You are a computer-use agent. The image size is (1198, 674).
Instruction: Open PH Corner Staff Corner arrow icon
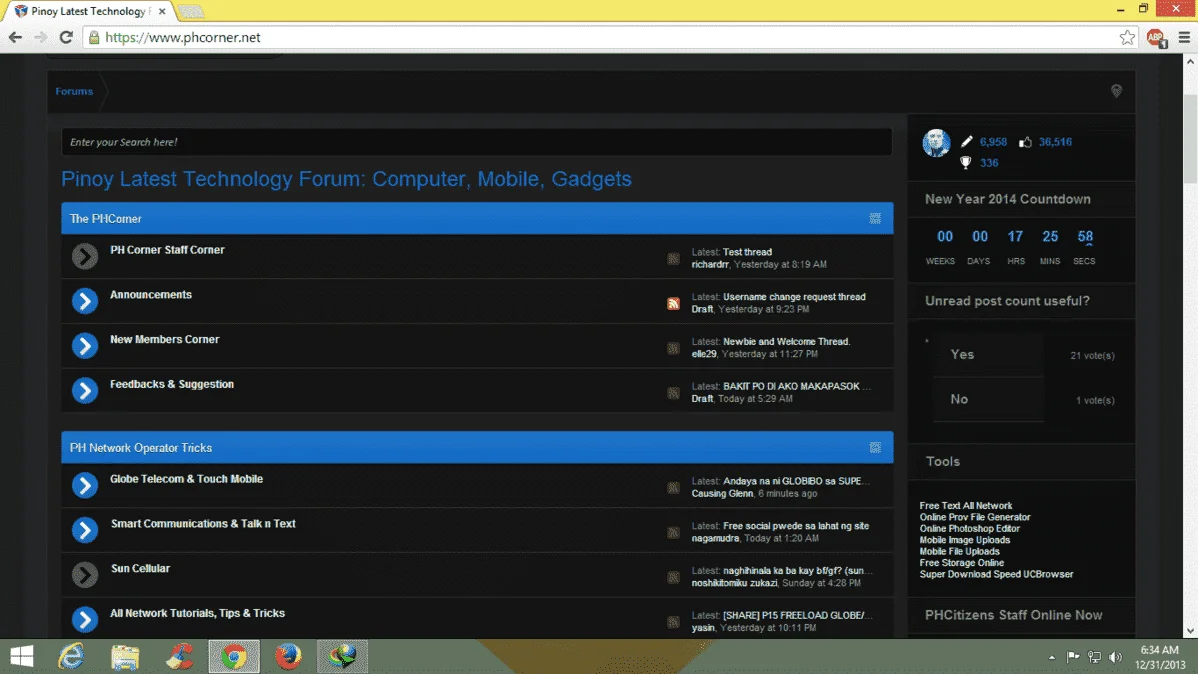point(85,256)
